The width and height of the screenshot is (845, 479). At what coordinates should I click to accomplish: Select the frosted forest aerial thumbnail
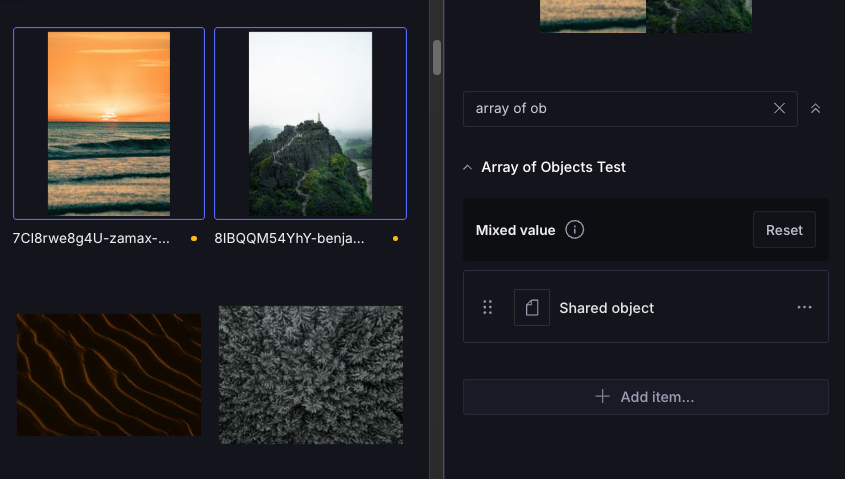[311, 375]
